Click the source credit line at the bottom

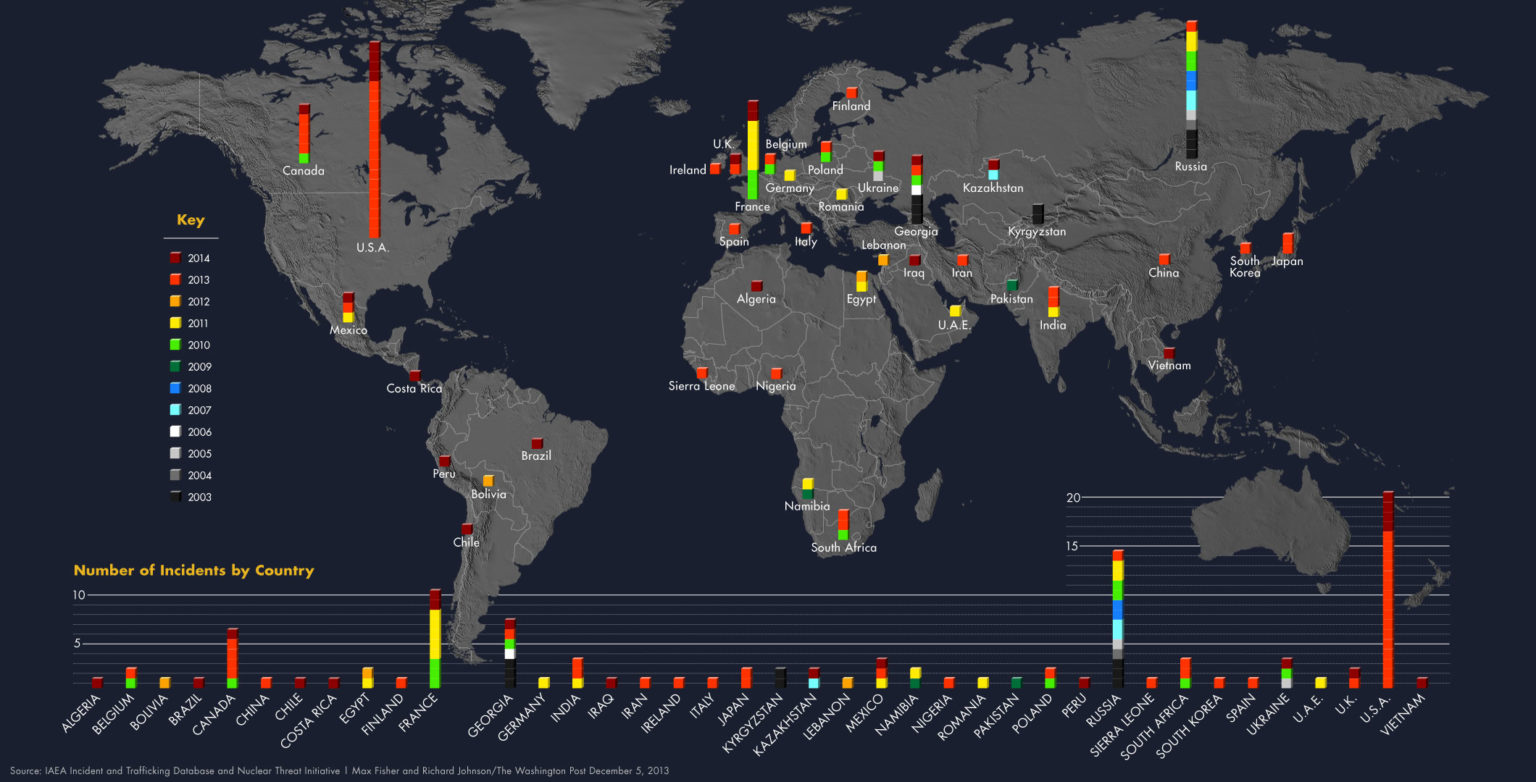[x=339, y=771]
